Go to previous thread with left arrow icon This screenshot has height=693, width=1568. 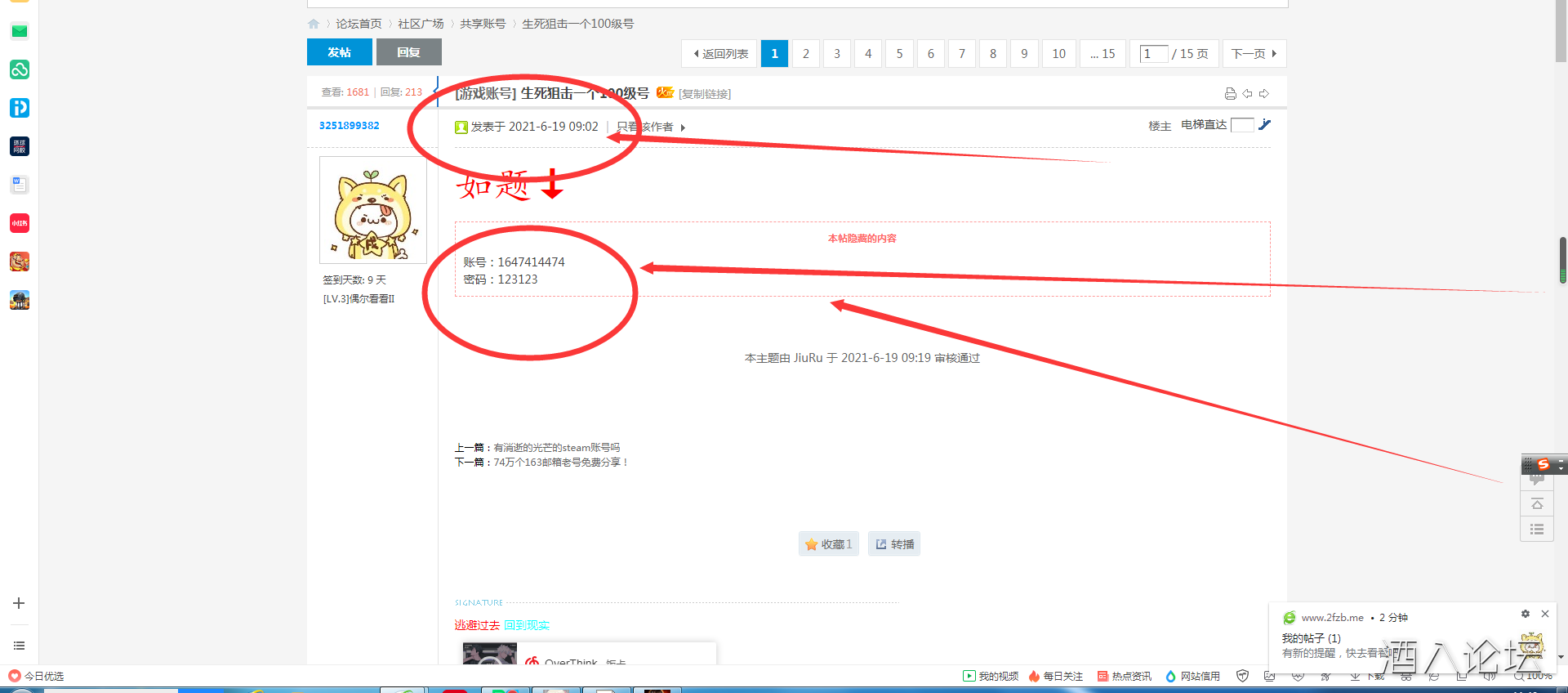pos(1247,93)
